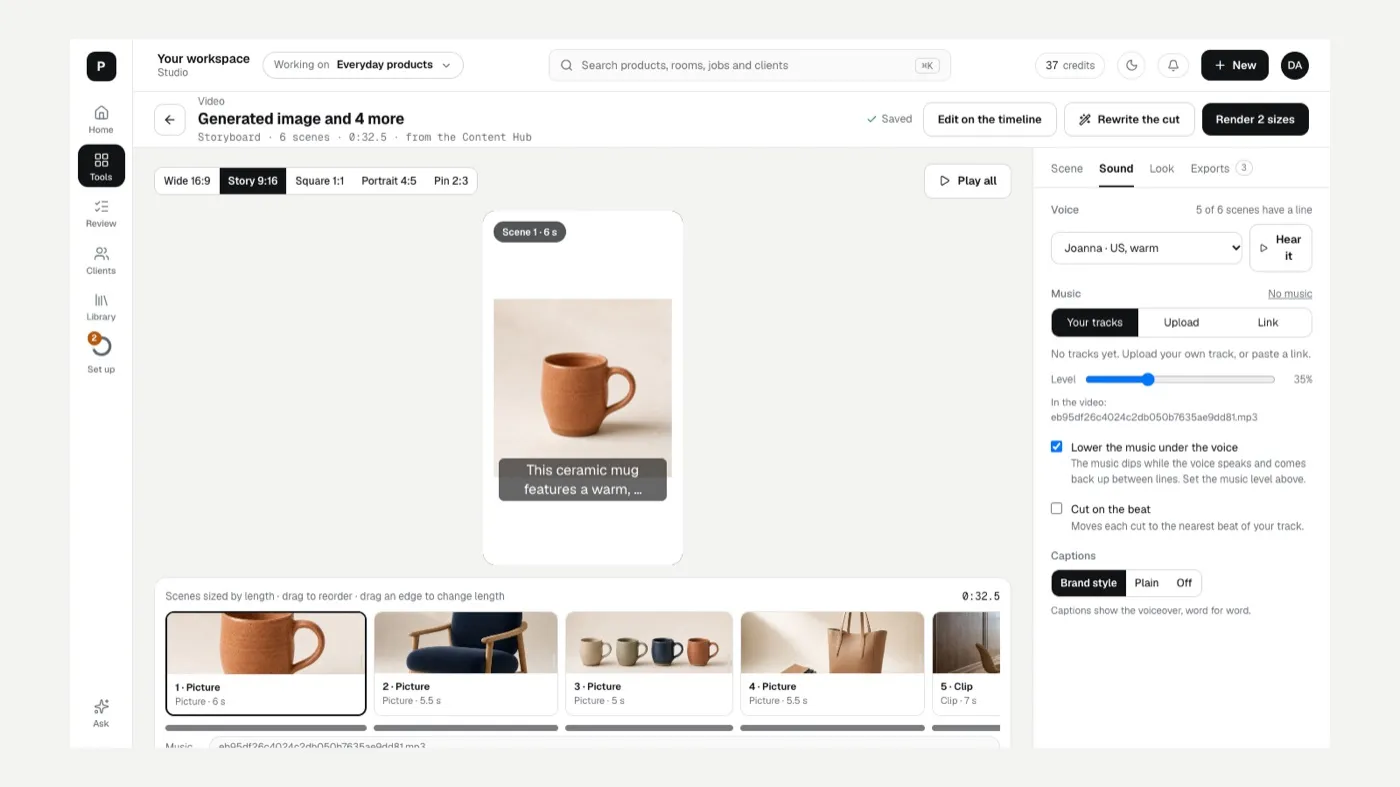Screen dimensions: 1400x787
Task: Open the DA user avatar menu
Action: pyautogui.click(x=1295, y=65)
